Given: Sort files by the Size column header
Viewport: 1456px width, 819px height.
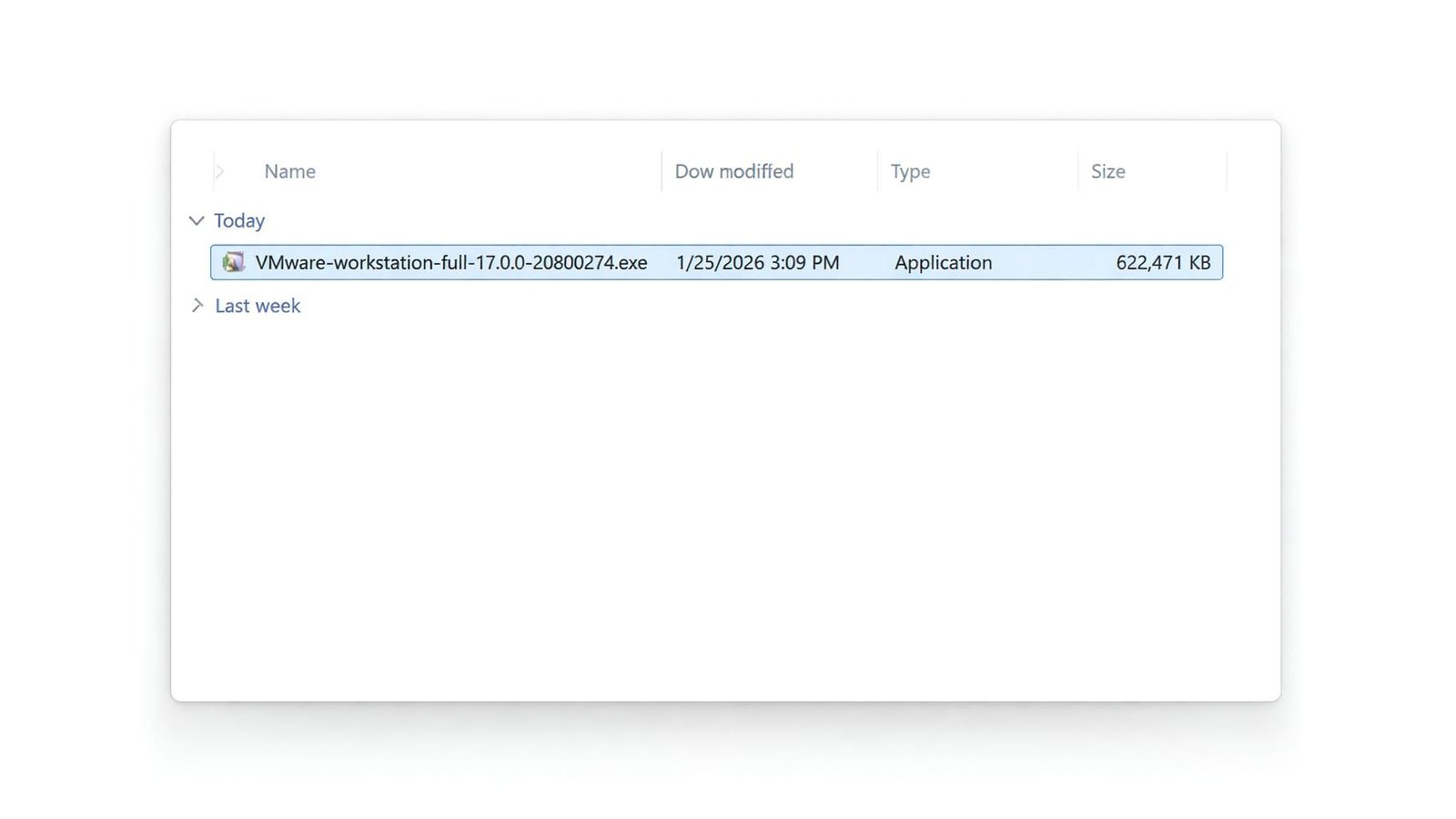Looking at the screenshot, I should pyautogui.click(x=1107, y=172).
